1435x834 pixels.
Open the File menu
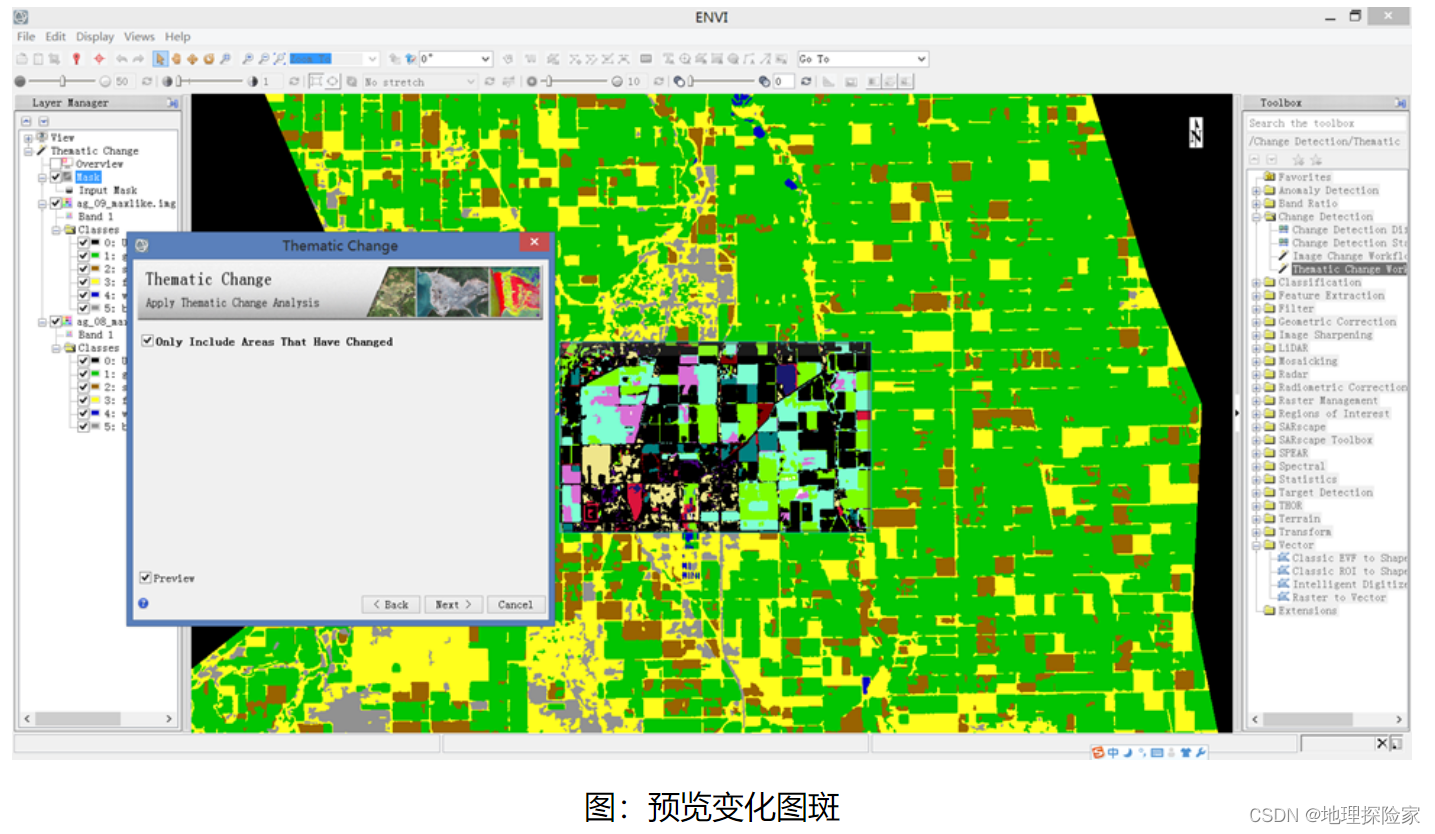coord(25,36)
